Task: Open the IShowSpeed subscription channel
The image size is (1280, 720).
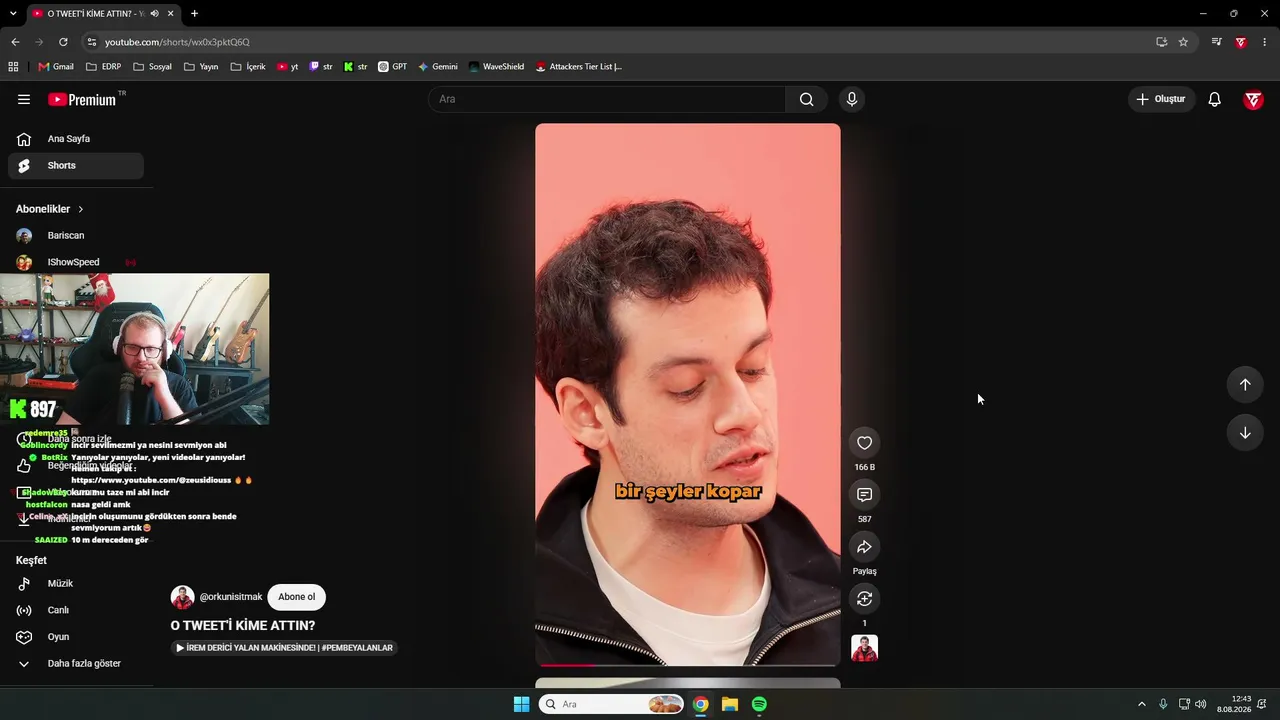Action: pos(76,262)
